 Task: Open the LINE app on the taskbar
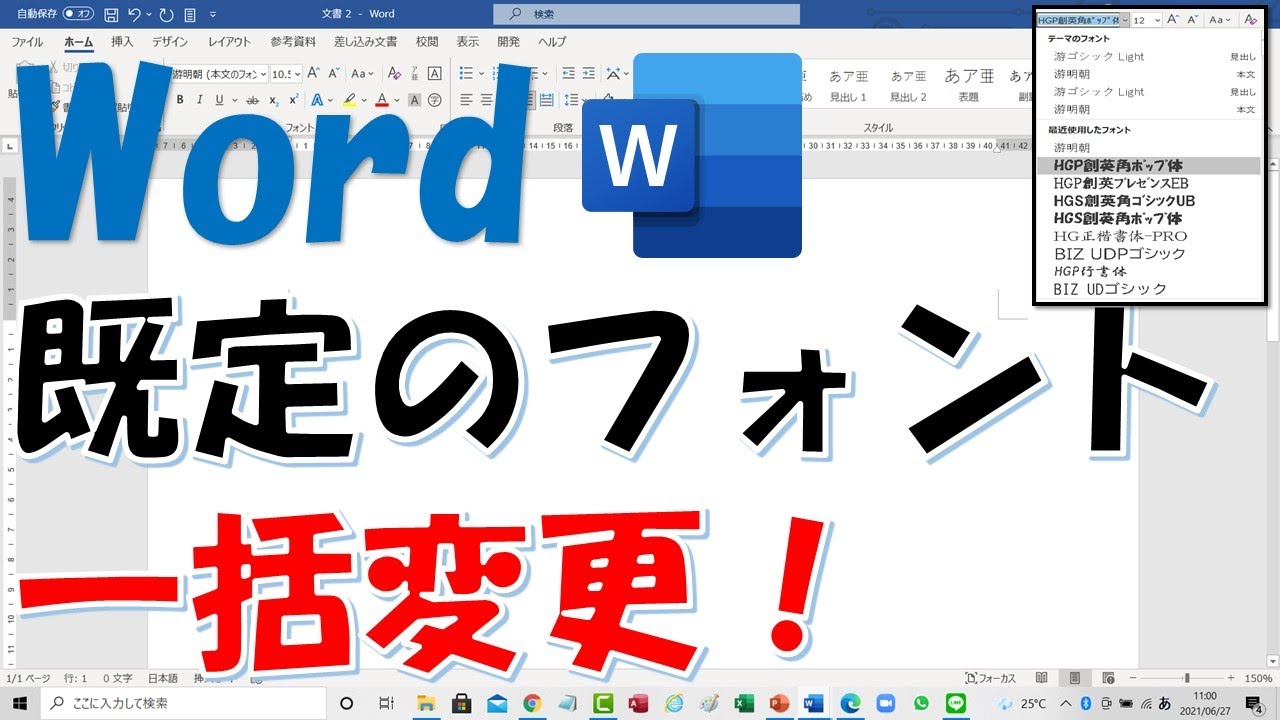(955, 703)
